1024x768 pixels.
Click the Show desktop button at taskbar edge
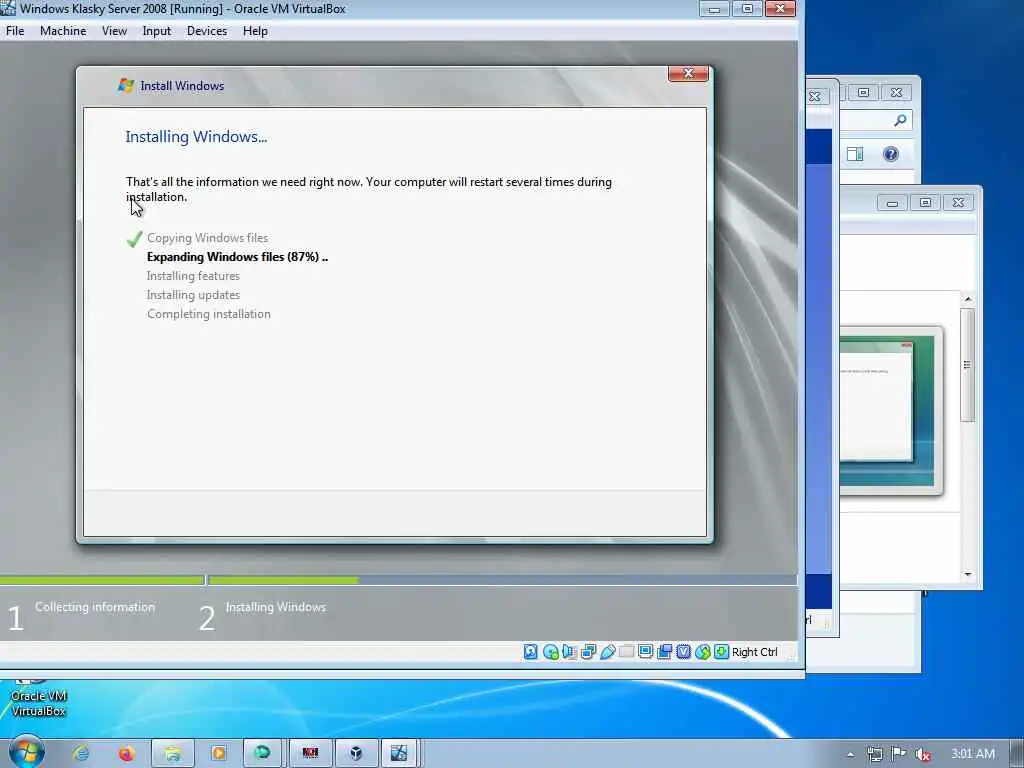coord(1017,754)
